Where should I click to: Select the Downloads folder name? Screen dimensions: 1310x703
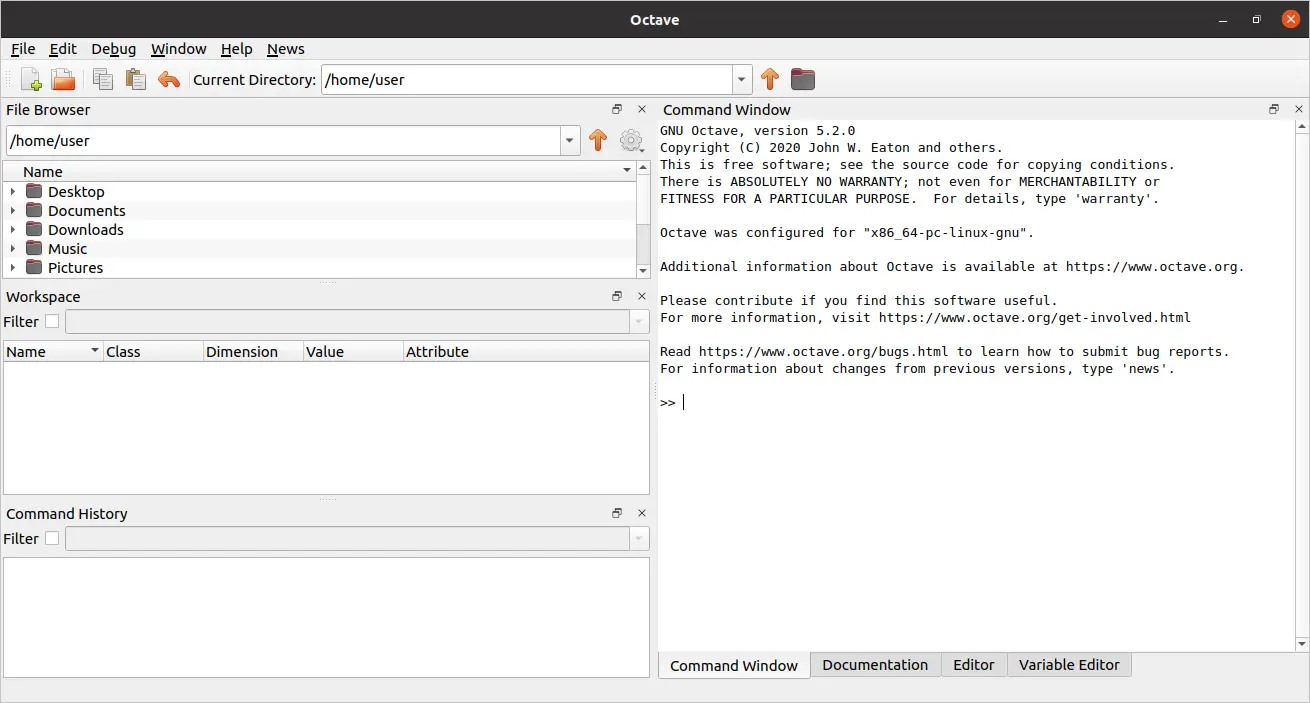[x=86, y=229]
